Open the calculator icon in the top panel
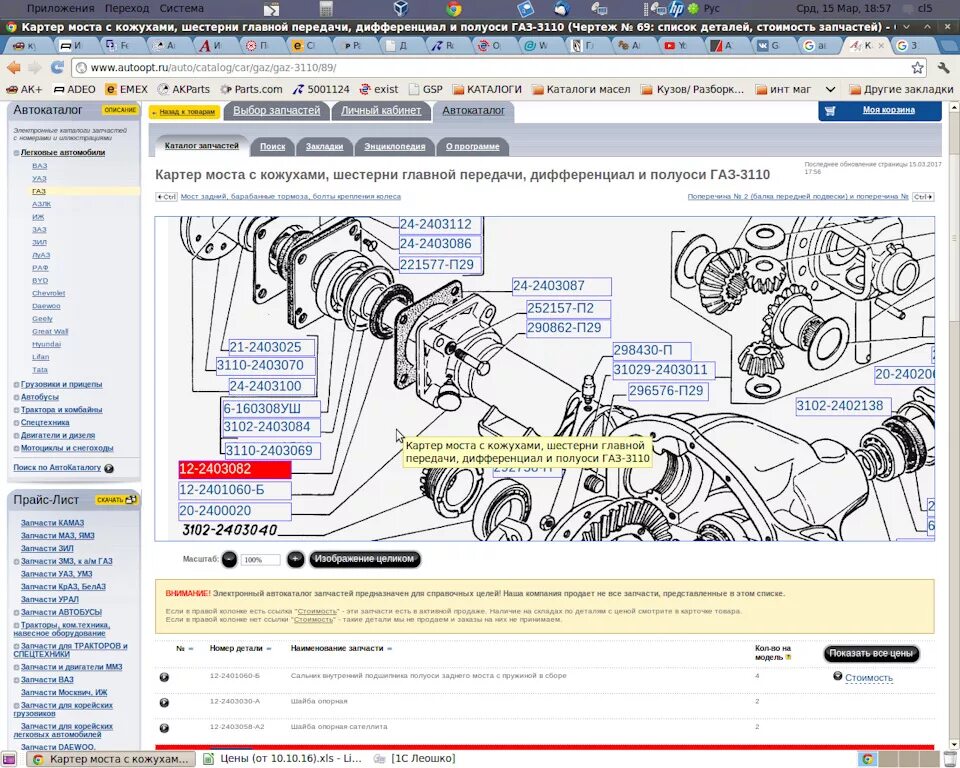This screenshot has height=768, width=960. click(326, 9)
